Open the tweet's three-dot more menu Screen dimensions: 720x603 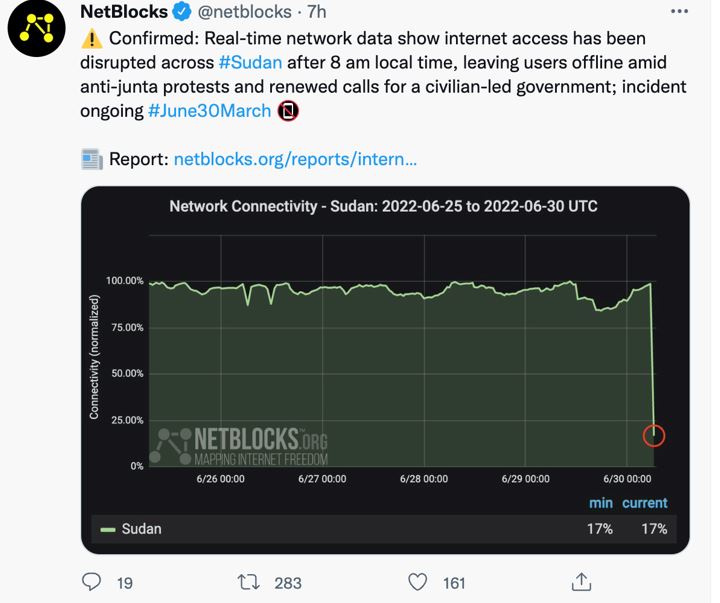point(678,11)
